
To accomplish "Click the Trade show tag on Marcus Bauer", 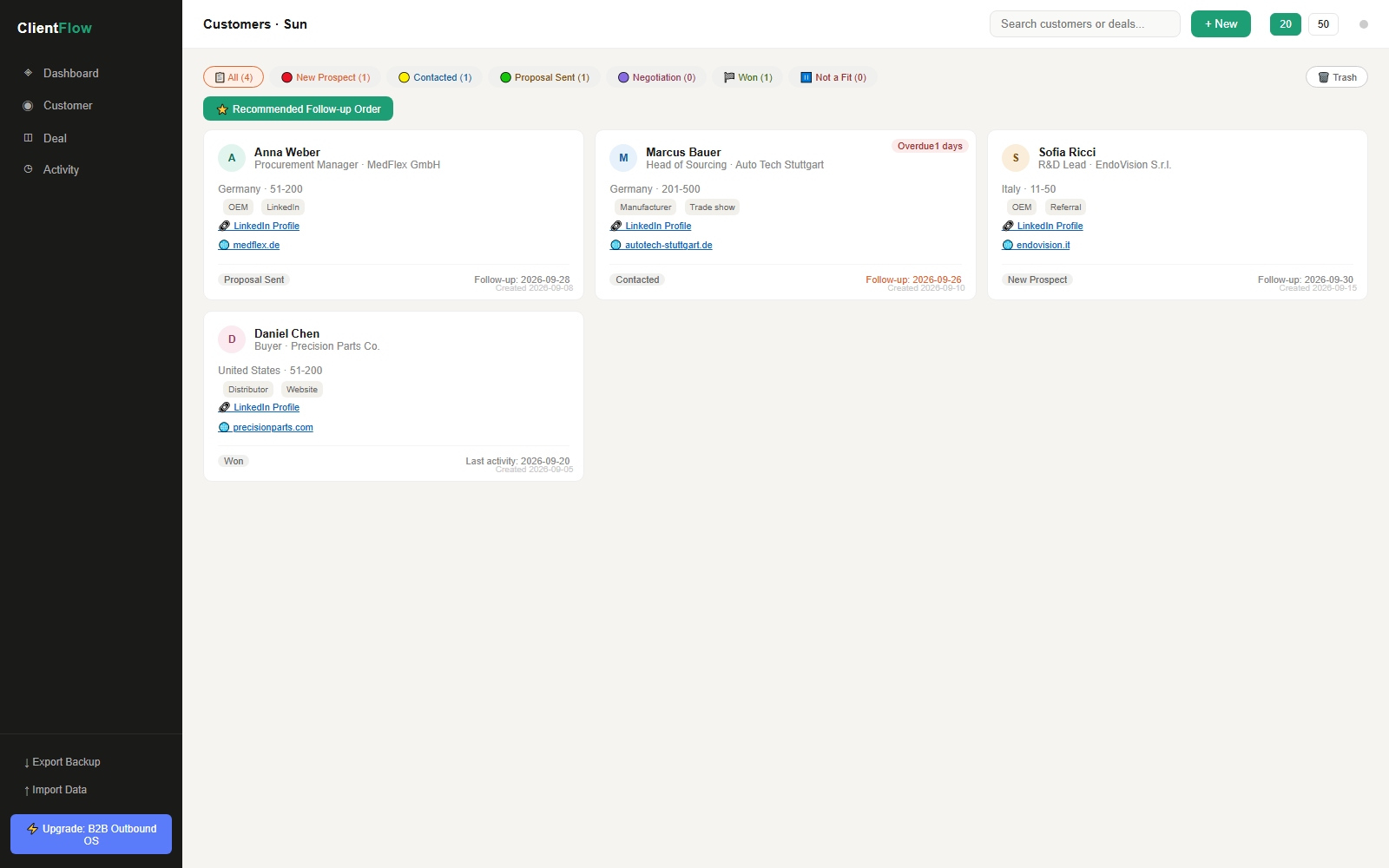I will point(712,207).
